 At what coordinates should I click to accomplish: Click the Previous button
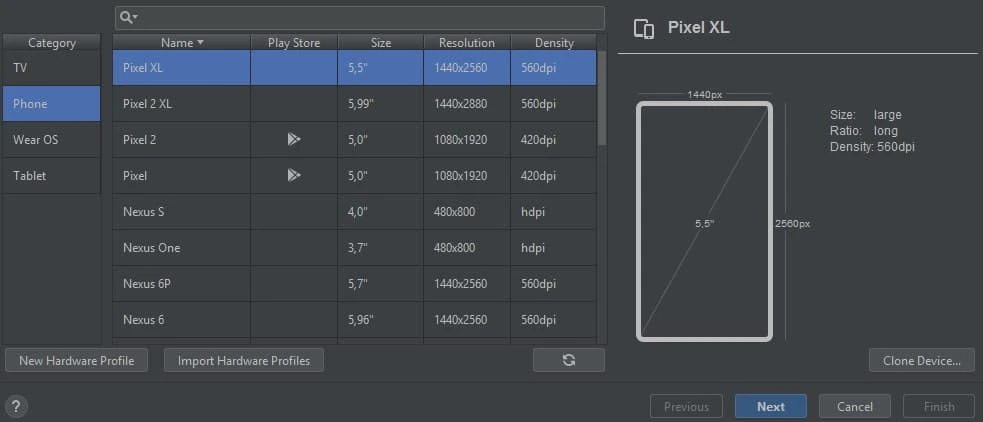(x=686, y=406)
